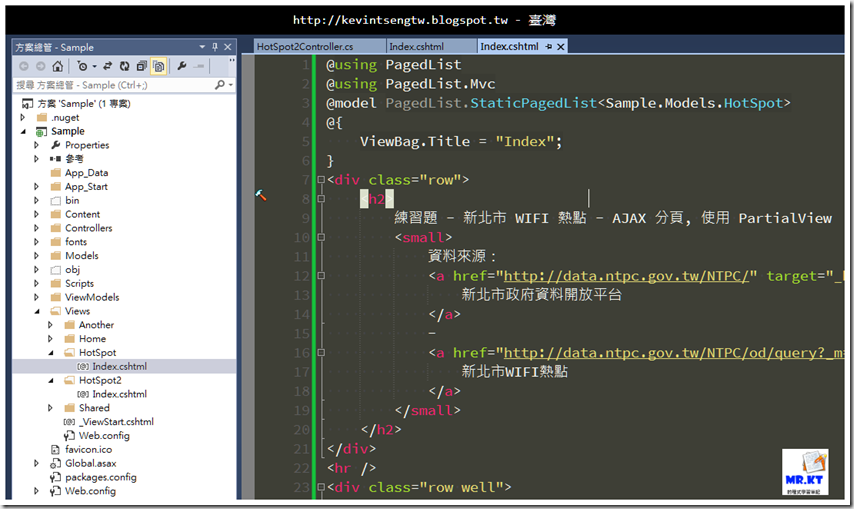
Task: Select the Home folder under Views
Action: coord(85,339)
